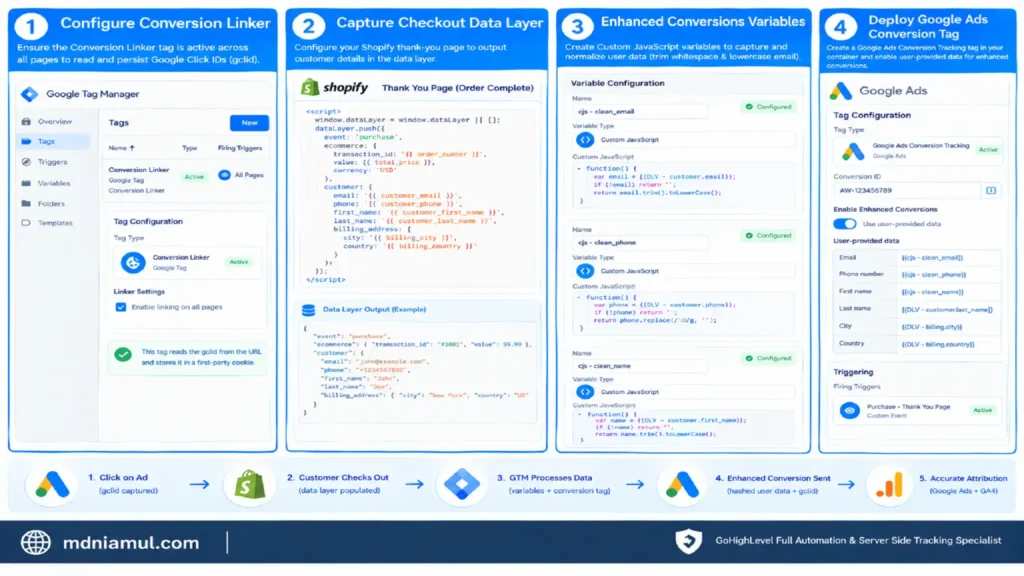The width and height of the screenshot is (1024, 576).
Task: Click the Active badge in the Conversion Linker list row
Action: pyautogui.click(x=194, y=177)
